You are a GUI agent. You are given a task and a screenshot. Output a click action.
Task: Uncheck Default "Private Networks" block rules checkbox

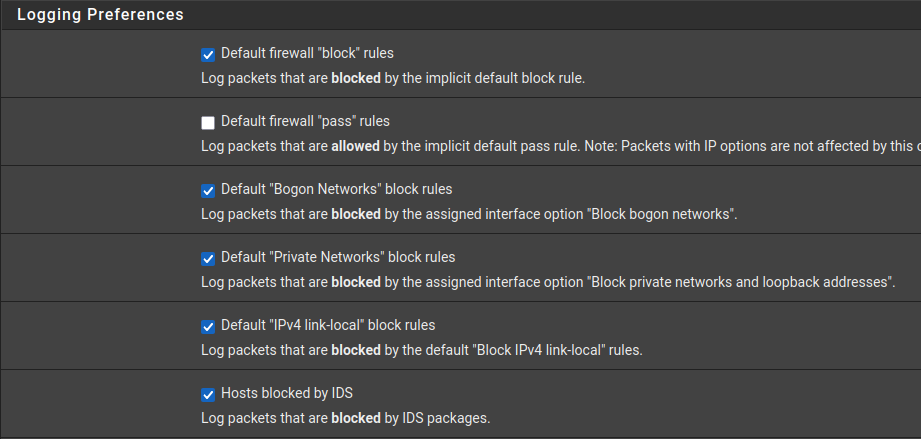click(208, 258)
